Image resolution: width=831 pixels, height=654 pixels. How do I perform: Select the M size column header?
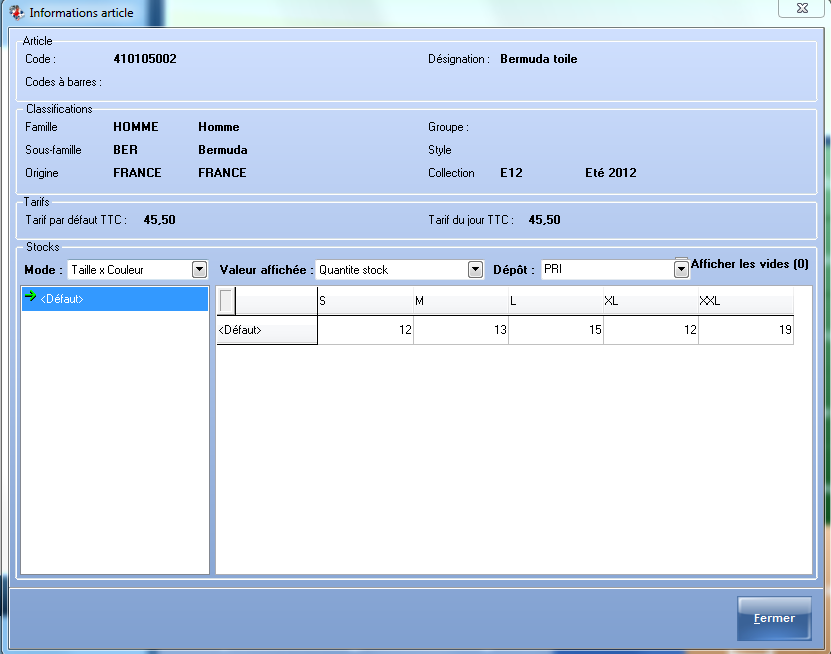coord(460,301)
